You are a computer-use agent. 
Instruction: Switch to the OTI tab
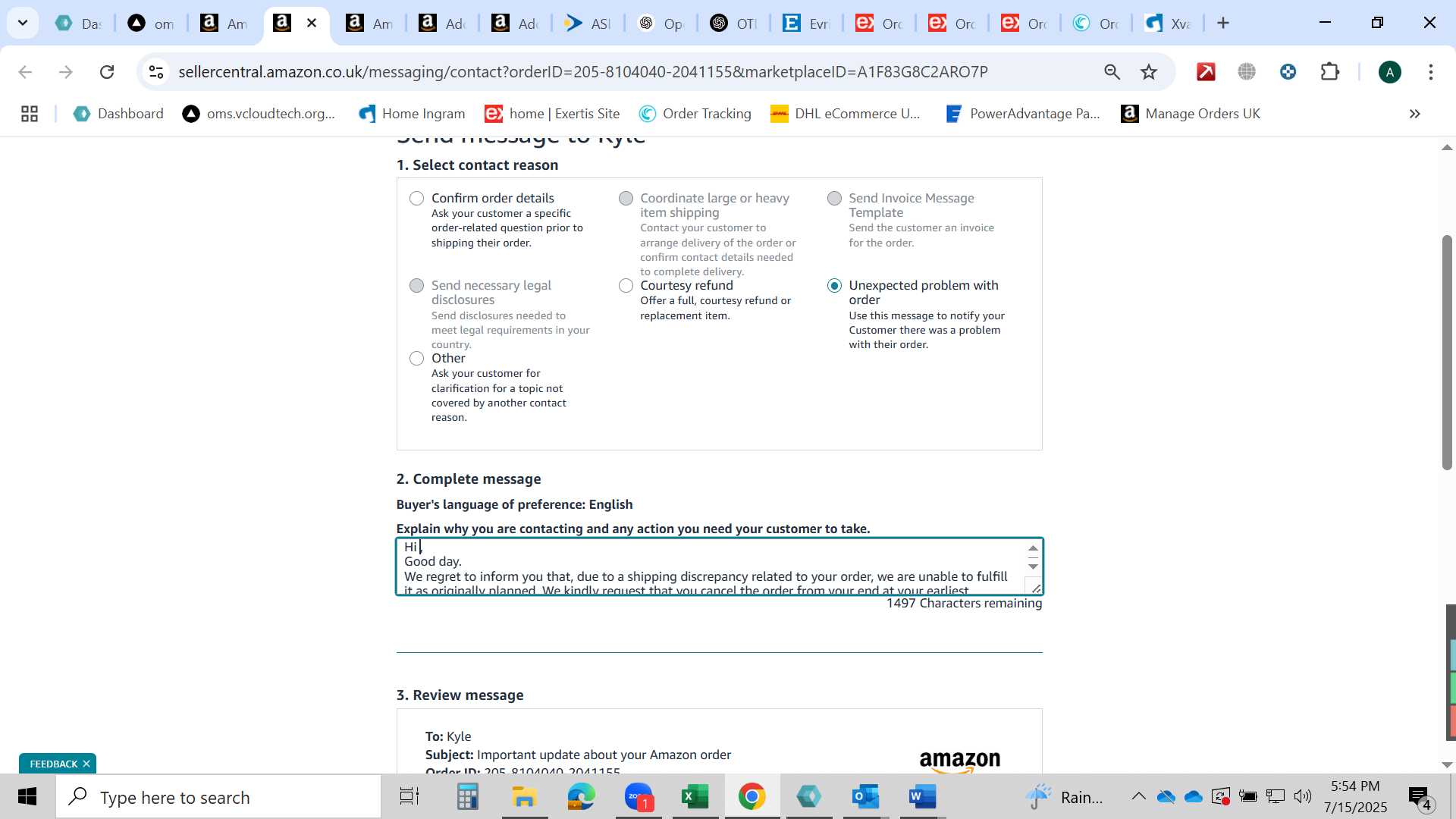(734, 24)
